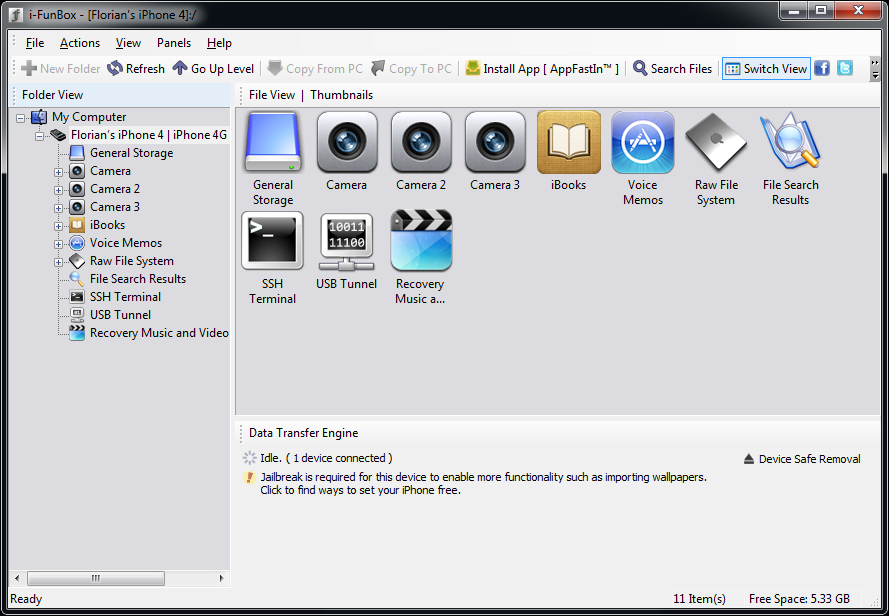Click Device Safe Removal

click(x=802, y=459)
